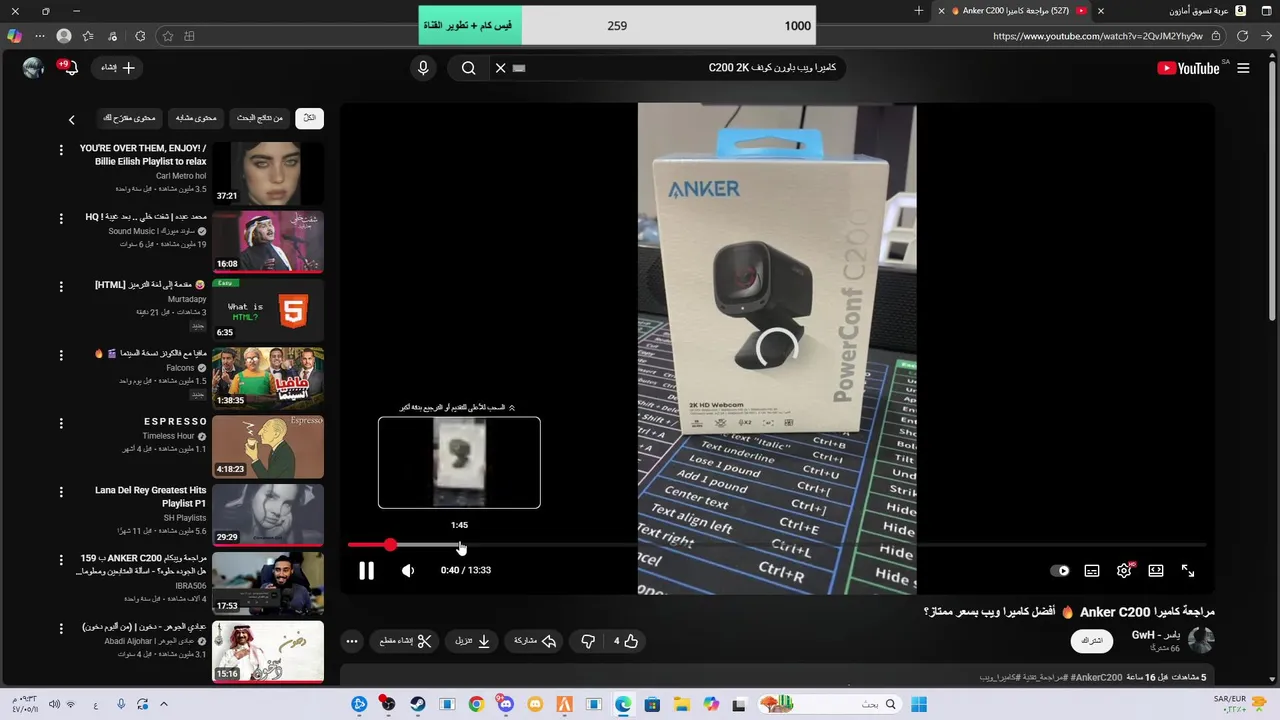Click the subscribe button اشتراك
The height and width of the screenshot is (720, 1280).
(1093, 641)
